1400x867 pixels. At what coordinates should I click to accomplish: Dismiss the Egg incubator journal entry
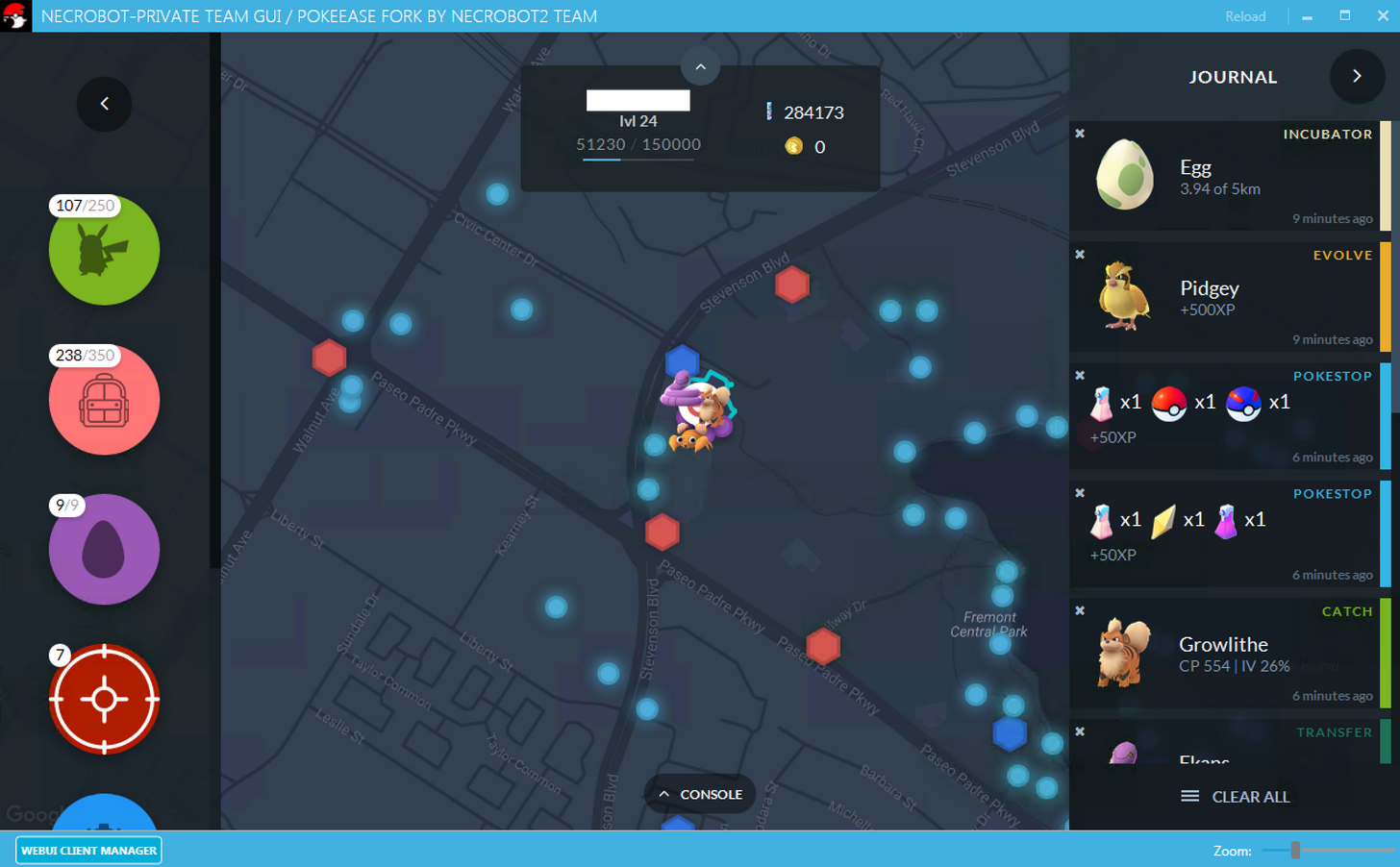[1080, 134]
